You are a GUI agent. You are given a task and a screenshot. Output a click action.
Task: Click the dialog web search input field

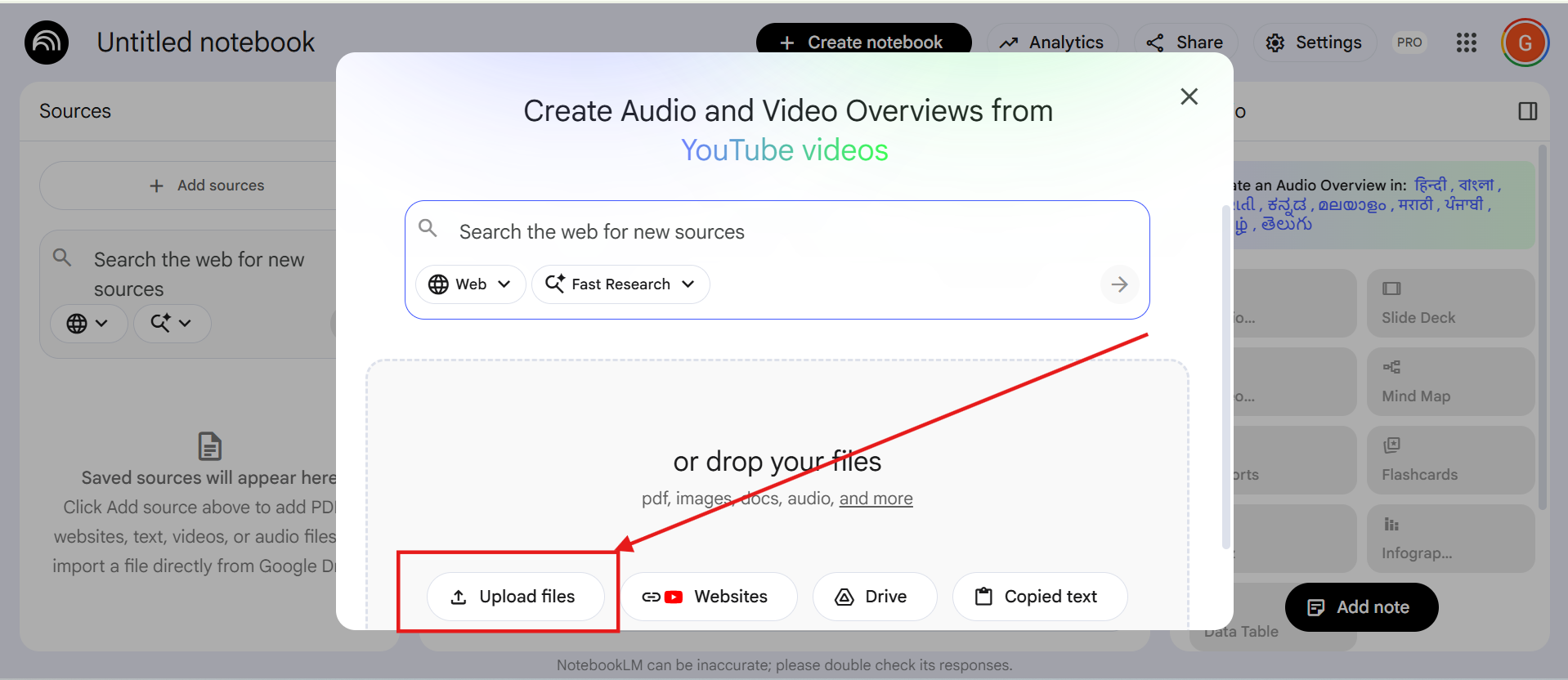point(777,232)
